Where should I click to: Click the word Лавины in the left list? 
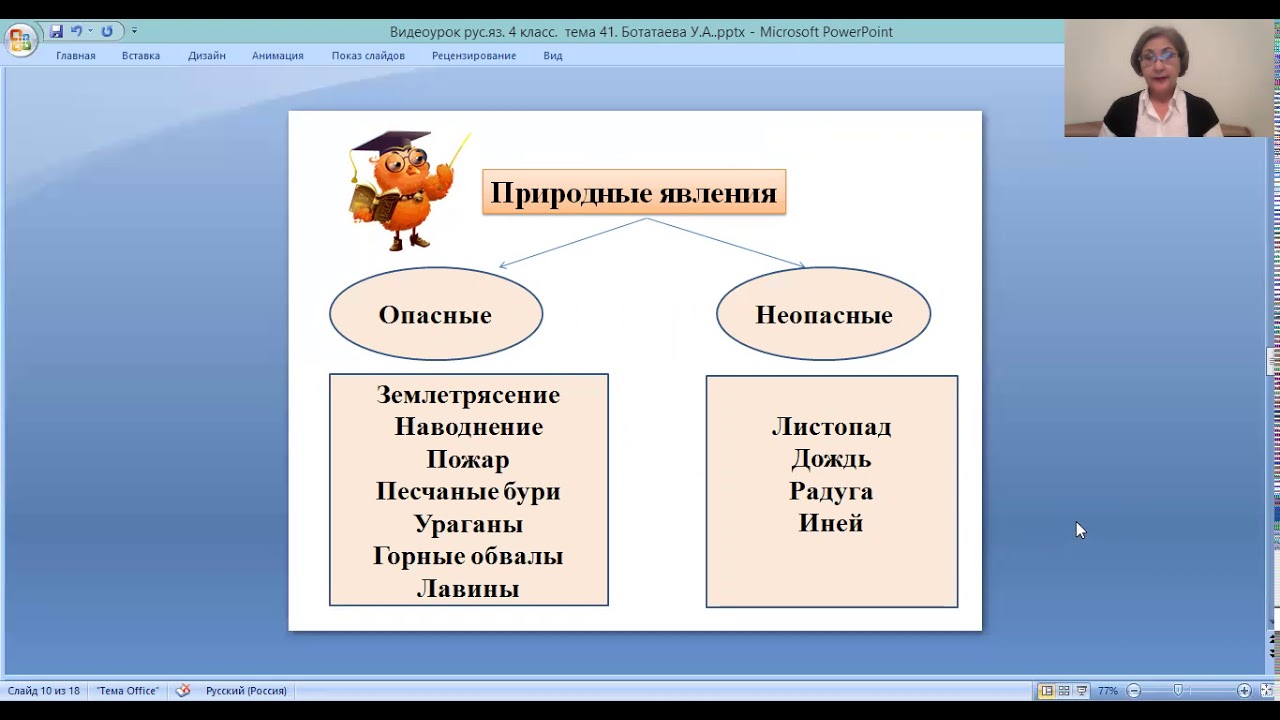click(468, 588)
